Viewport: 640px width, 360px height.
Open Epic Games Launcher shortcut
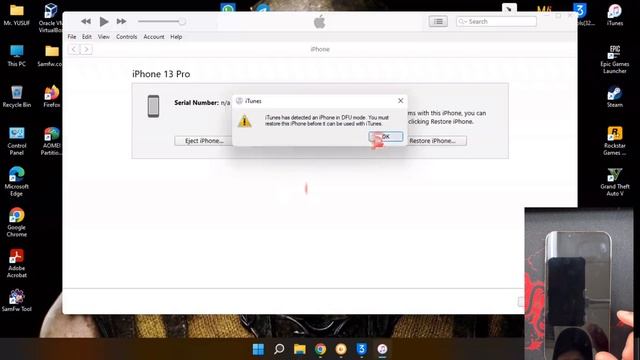615,60
